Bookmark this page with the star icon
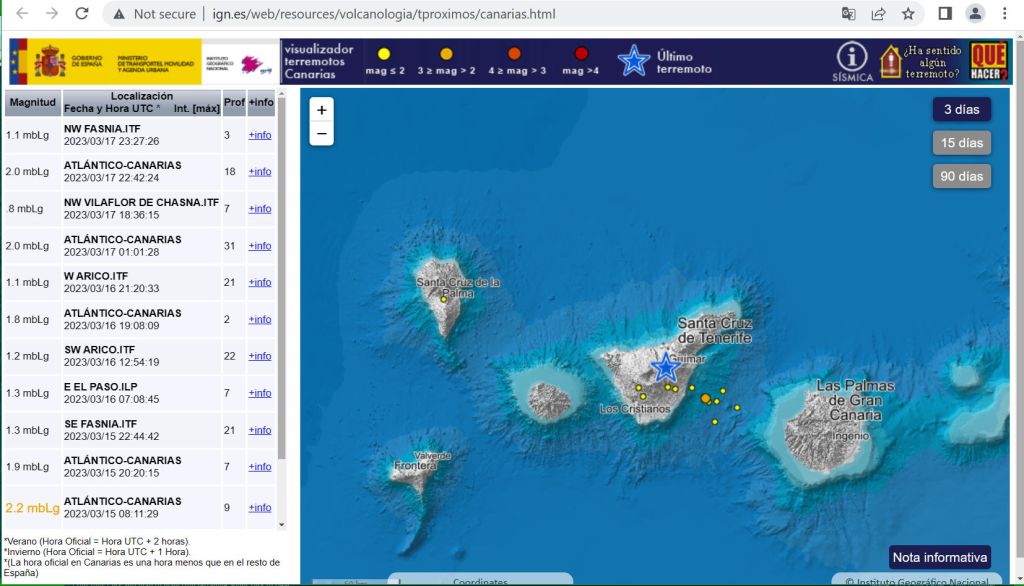 (x=908, y=14)
